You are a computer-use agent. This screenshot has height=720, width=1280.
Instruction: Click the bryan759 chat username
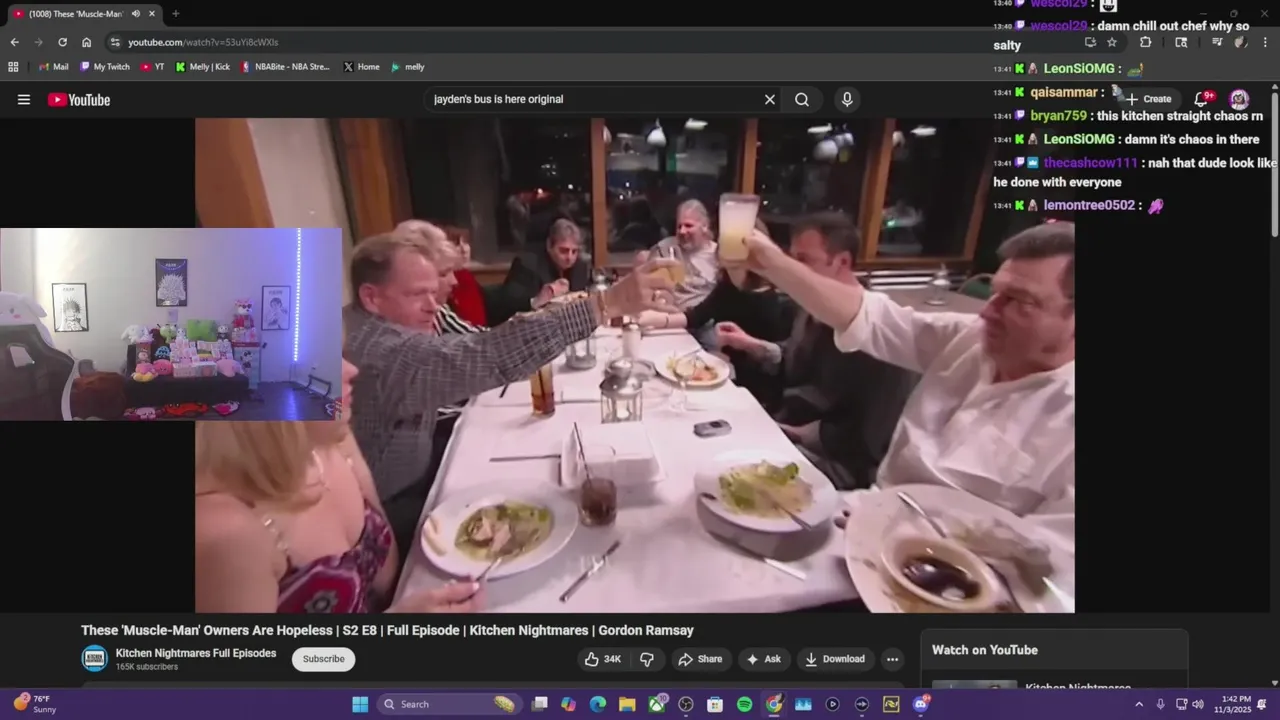1058,116
